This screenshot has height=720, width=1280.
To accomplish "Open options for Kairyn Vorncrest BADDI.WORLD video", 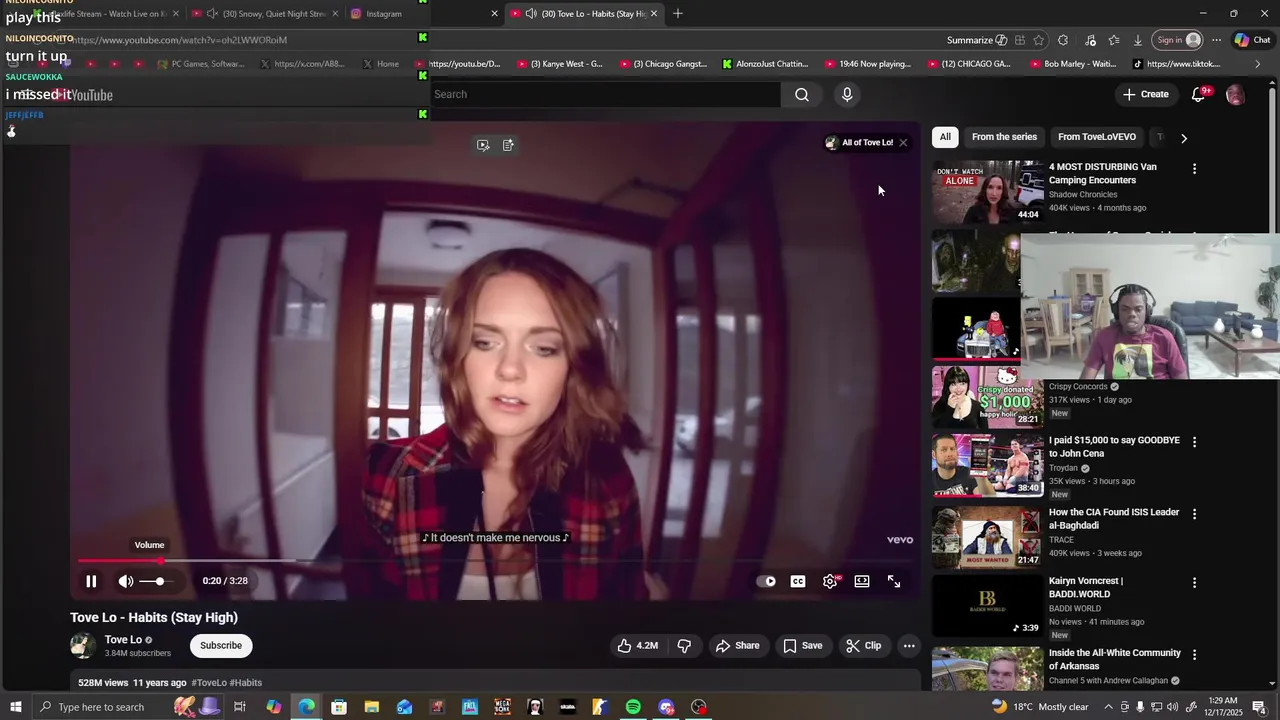I will (1194, 583).
